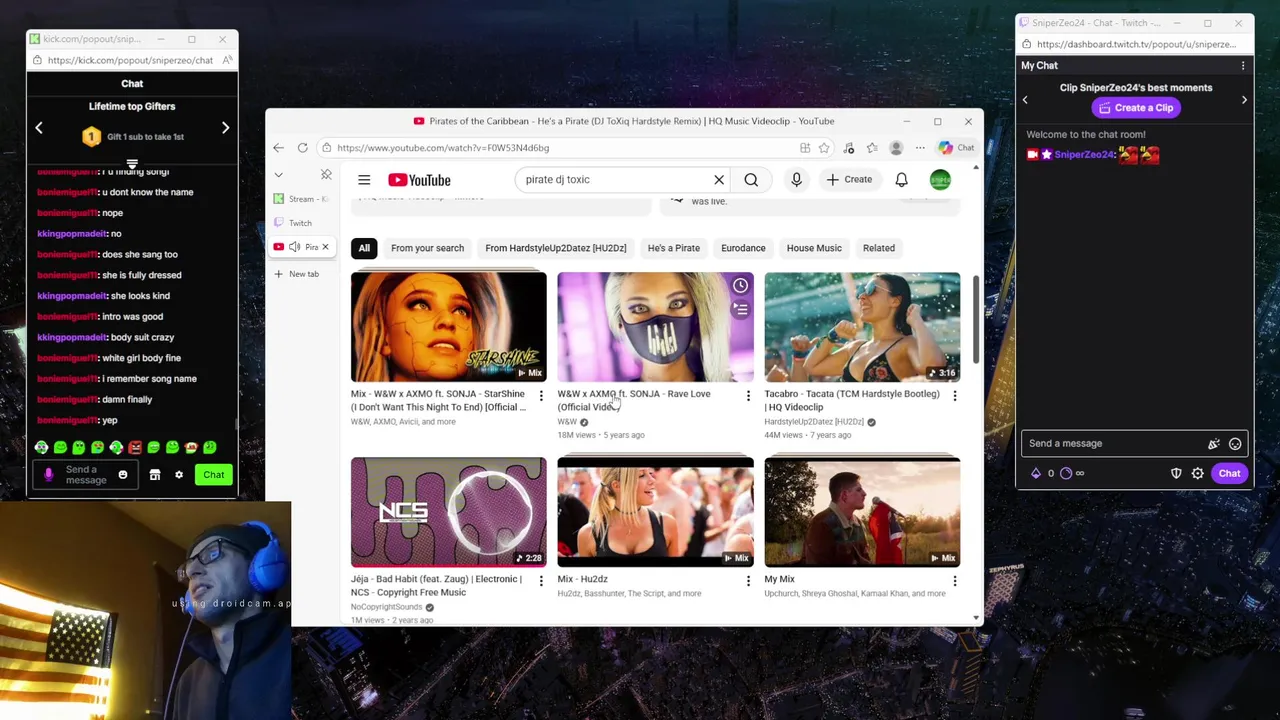Open a New tab in sidebar
The image size is (1280, 720).
coord(297,274)
